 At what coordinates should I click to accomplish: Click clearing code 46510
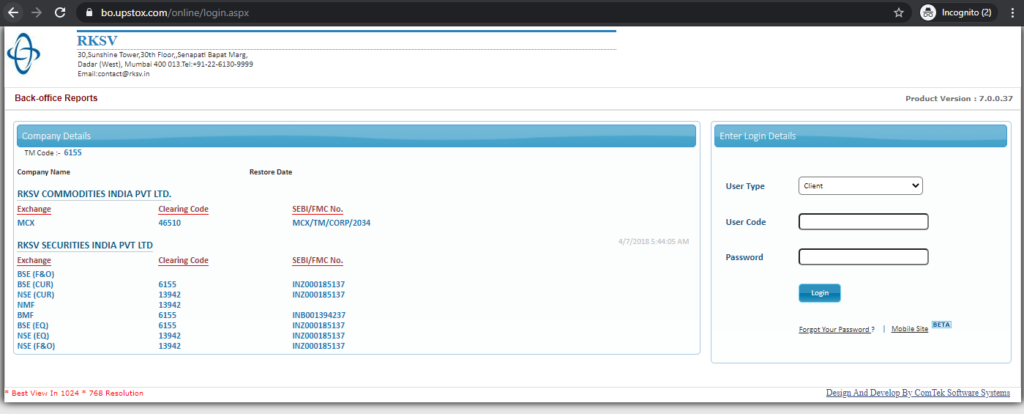tap(170, 223)
